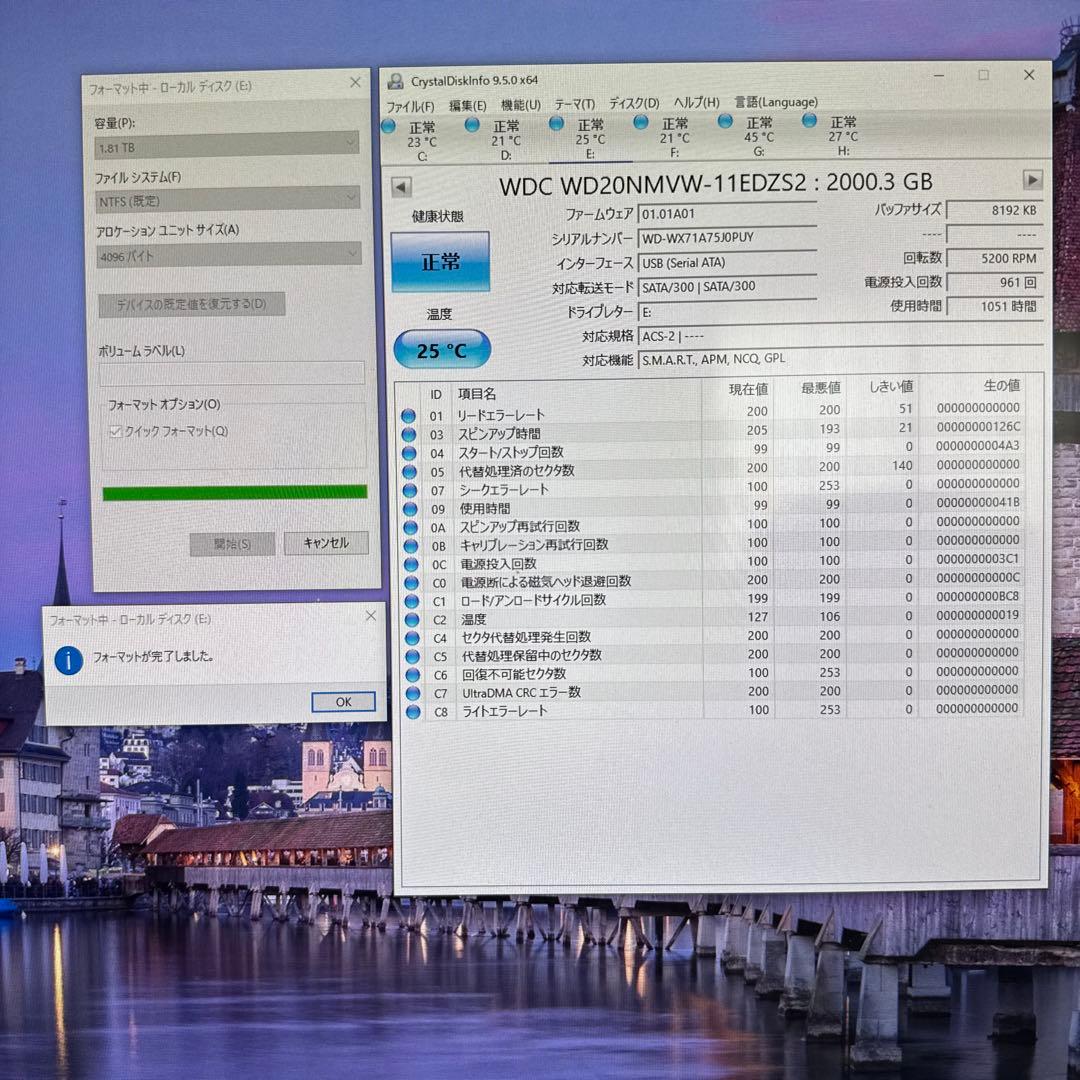Click the 1051 時間 usage hours field
Image resolution: width=1080 pixels, height=1080 pixels.
click(995, 306)
